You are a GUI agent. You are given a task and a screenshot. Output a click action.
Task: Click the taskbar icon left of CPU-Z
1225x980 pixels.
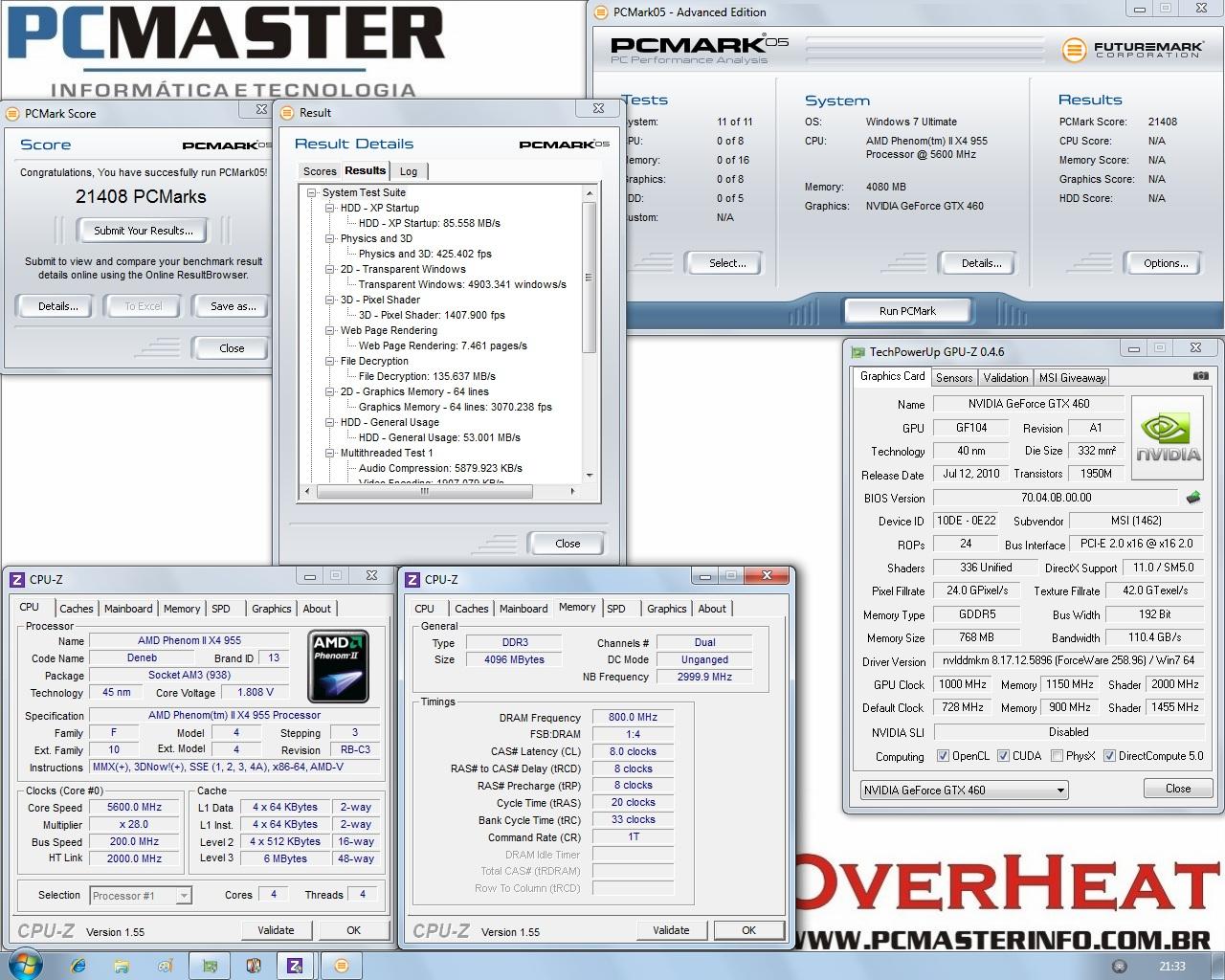253,966
